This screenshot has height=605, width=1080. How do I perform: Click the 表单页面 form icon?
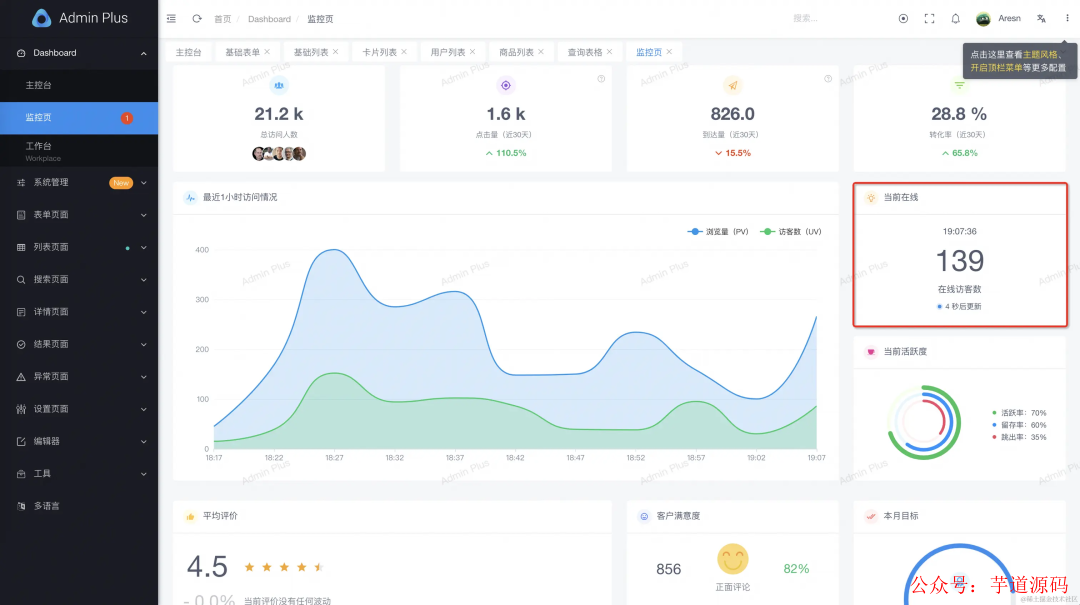click(x=21, y=215)
